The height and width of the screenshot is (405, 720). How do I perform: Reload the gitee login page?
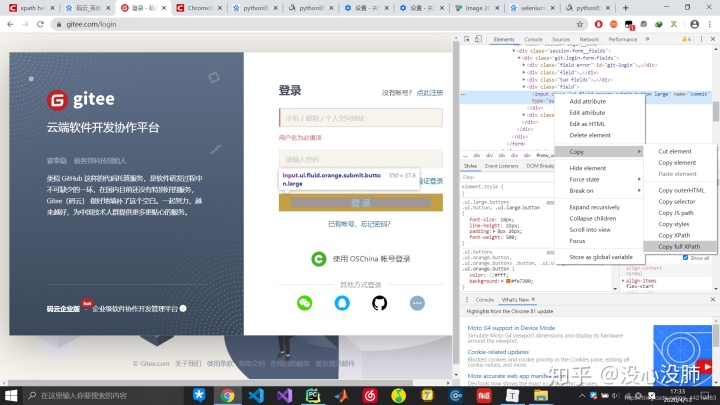coord(40,24)
